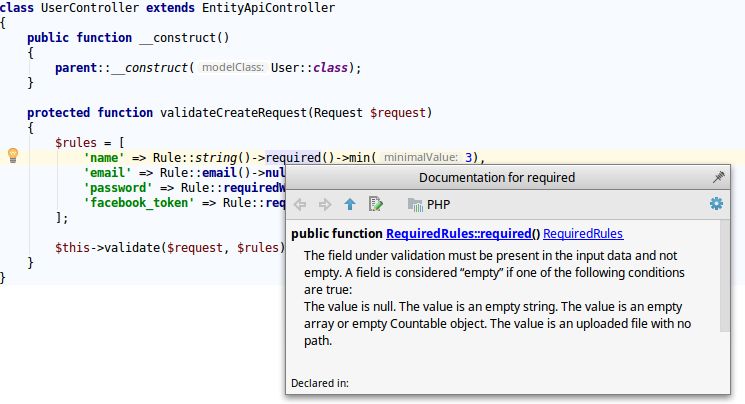The image size is (745, 404).
Task: Click the User::class argument
Action: (309, 67)
